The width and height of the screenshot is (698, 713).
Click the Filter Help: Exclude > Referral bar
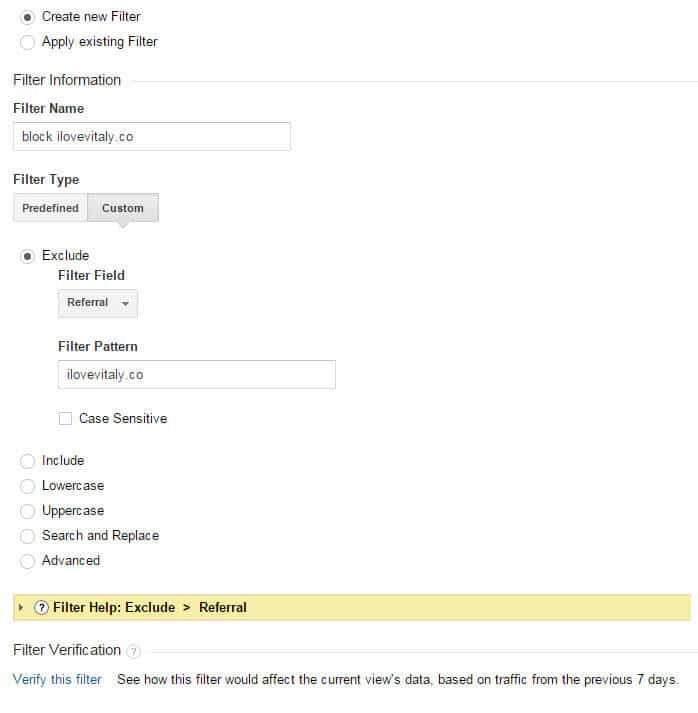click(x=352, y=608)
